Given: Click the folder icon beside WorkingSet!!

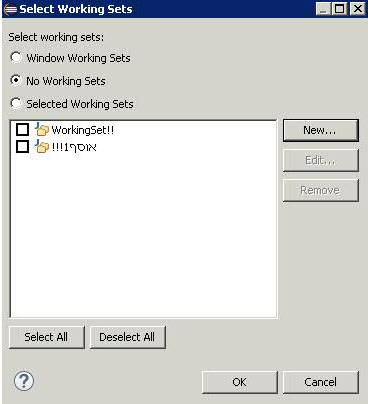Looking at the screenshot, I should 42,130.
